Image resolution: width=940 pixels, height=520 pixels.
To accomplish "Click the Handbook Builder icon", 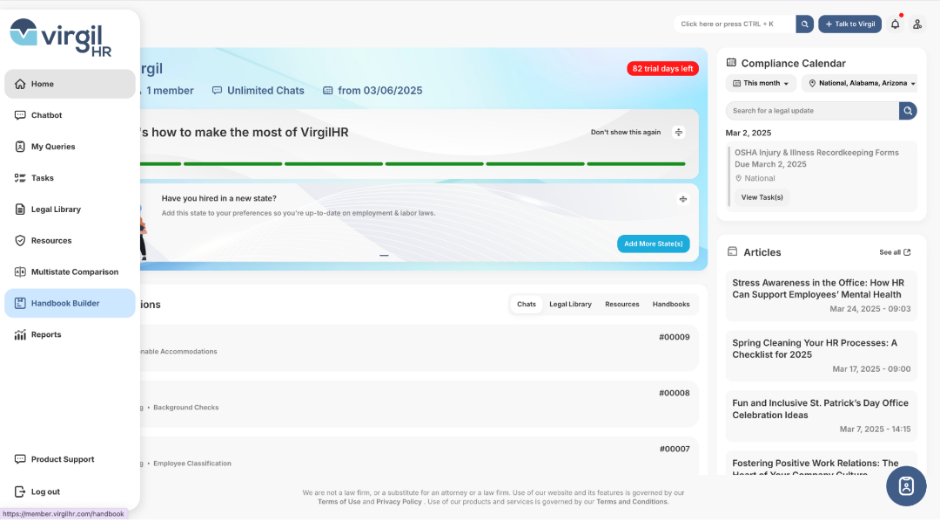I will (x=20, y=303).
